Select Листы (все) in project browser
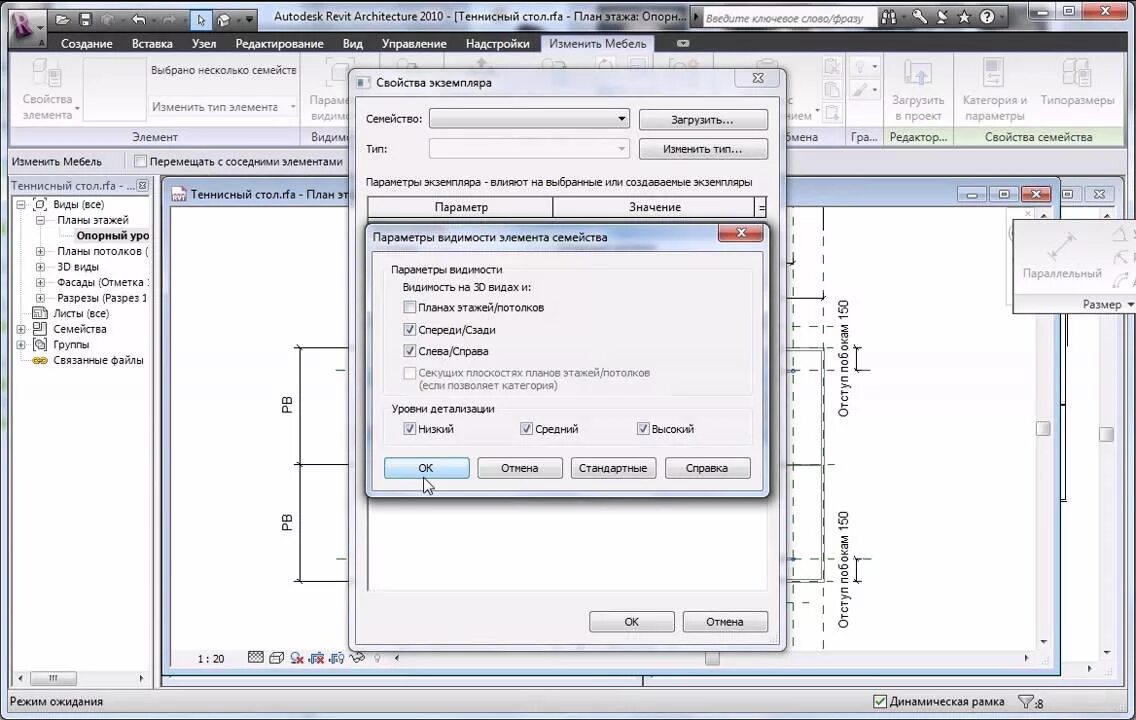The height and width of the screenshot is (720, 1136). pyautogui.click(x=80, y=313)
